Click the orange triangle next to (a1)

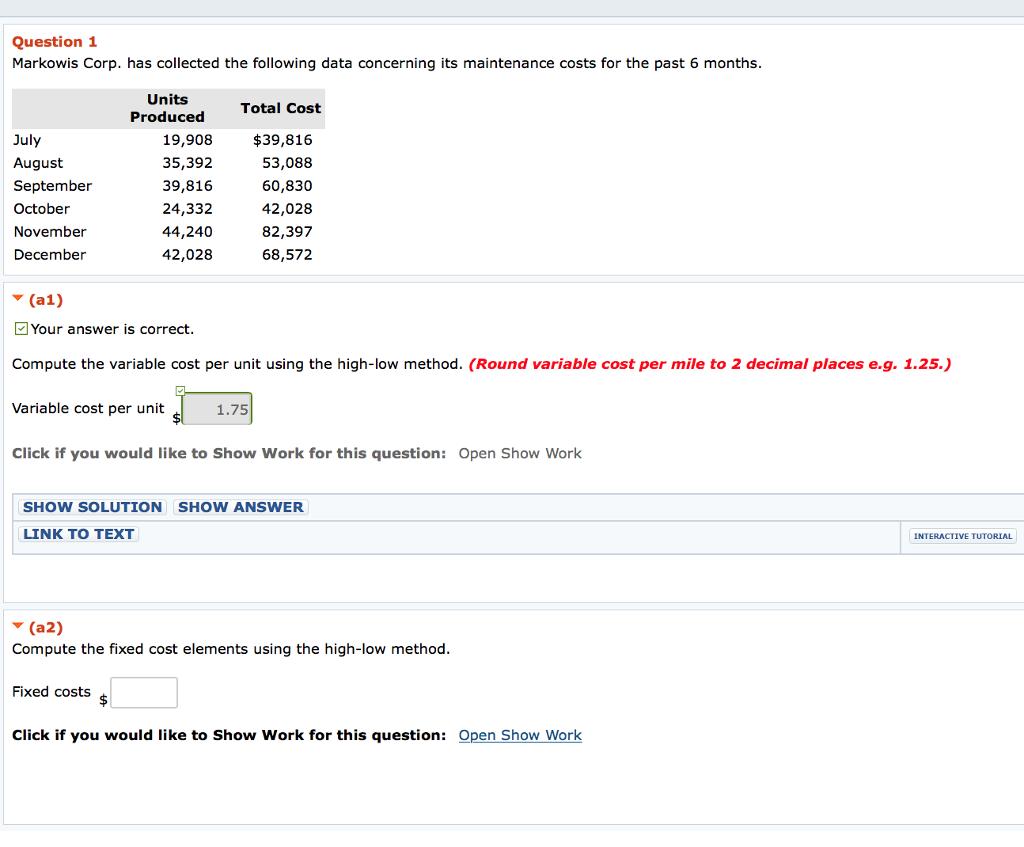16,298
